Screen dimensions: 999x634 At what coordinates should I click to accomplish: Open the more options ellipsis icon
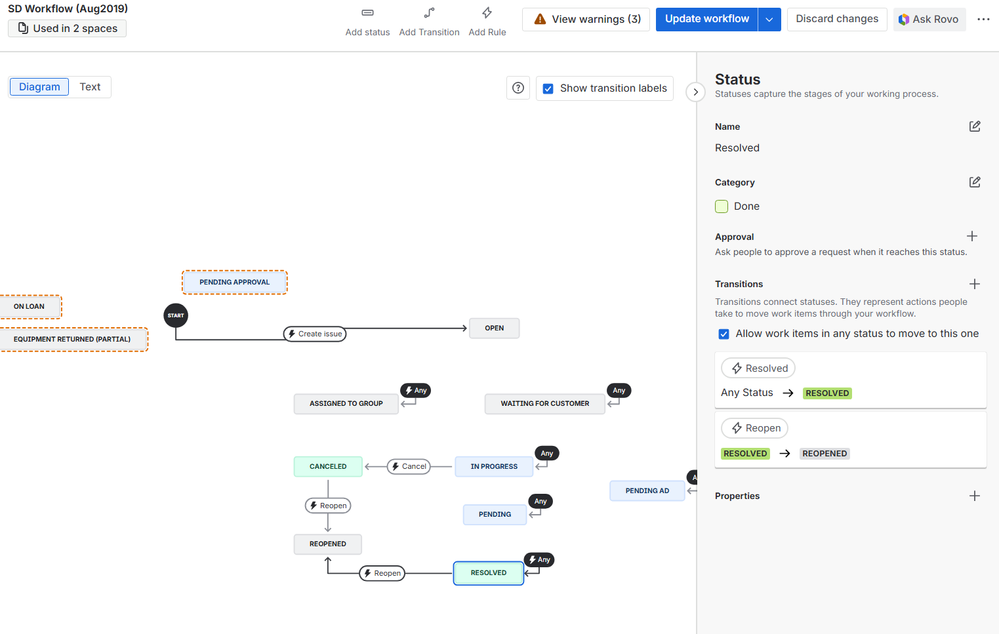(984, 19)
